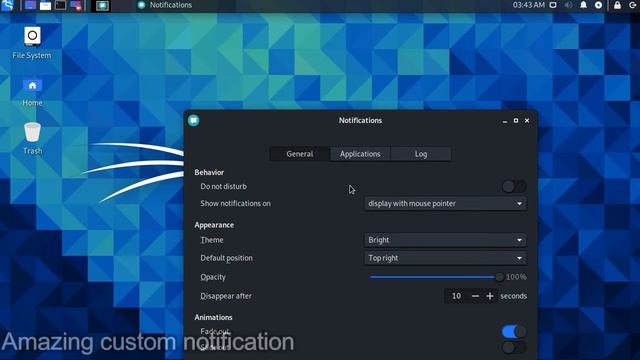Increase Disappear after with plus button
The image size is (640, 360).
490,296
